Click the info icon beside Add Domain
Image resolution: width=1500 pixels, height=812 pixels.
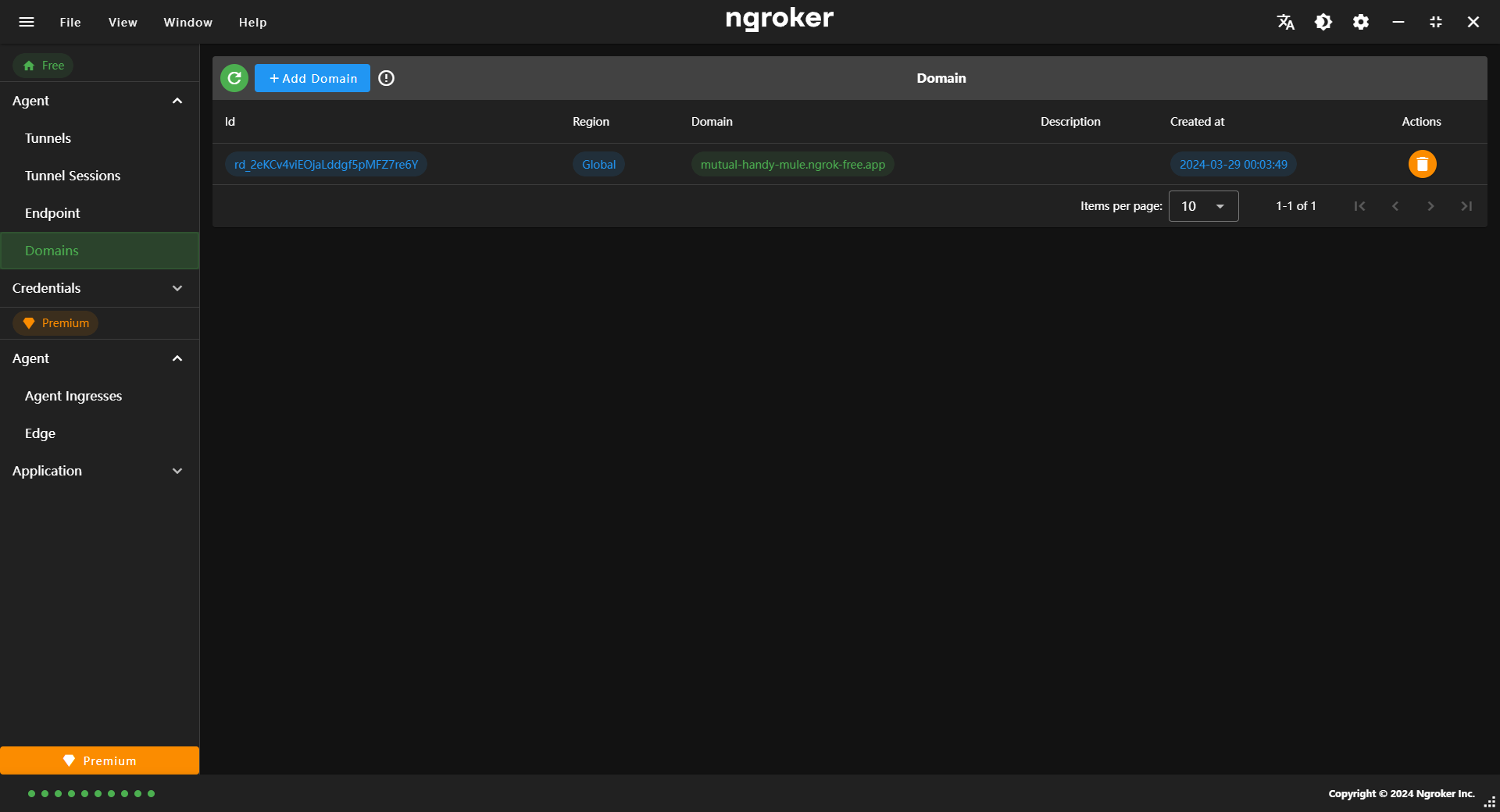coord(386,78)
